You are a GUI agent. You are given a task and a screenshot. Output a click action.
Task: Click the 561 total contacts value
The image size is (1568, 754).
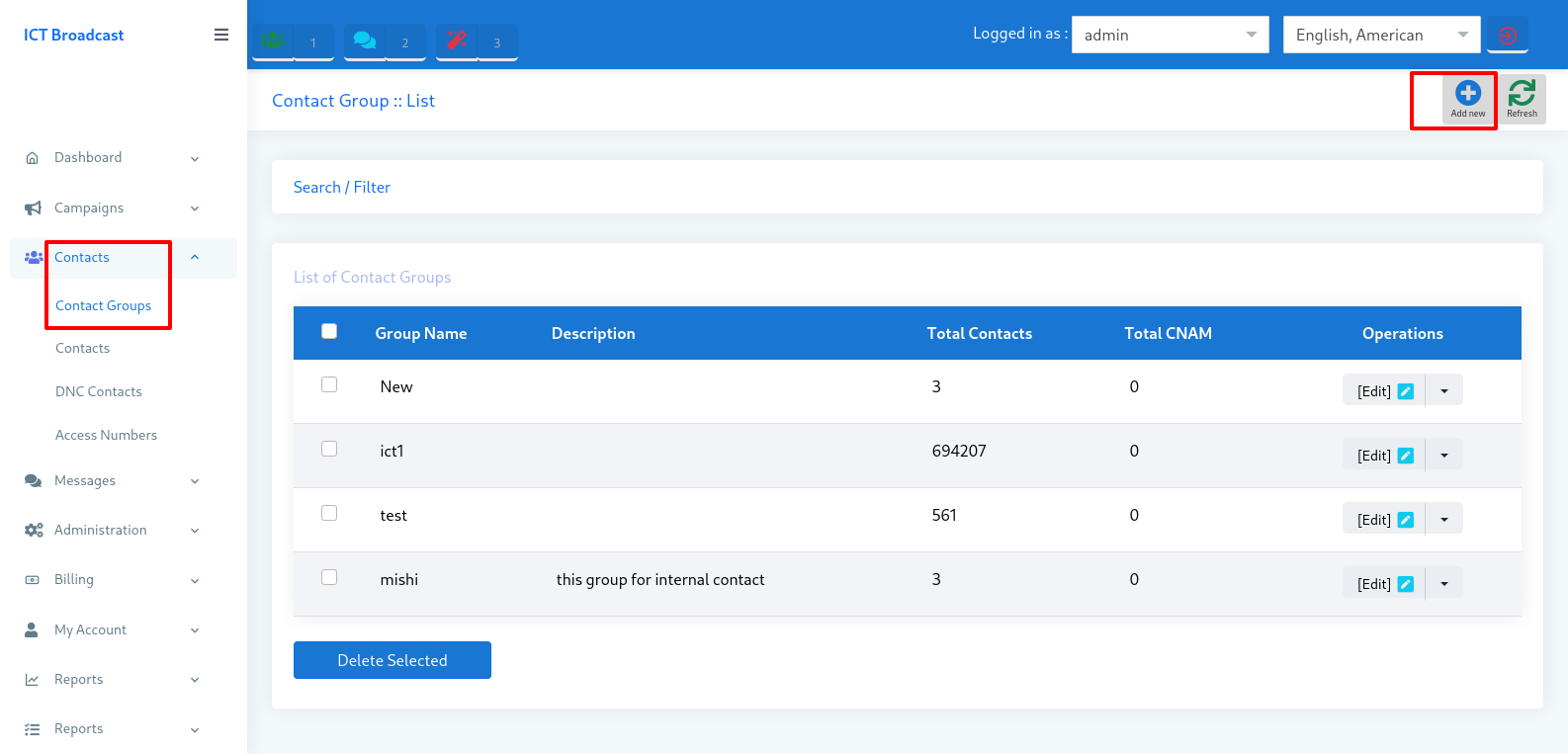click(x=944, y=515)
